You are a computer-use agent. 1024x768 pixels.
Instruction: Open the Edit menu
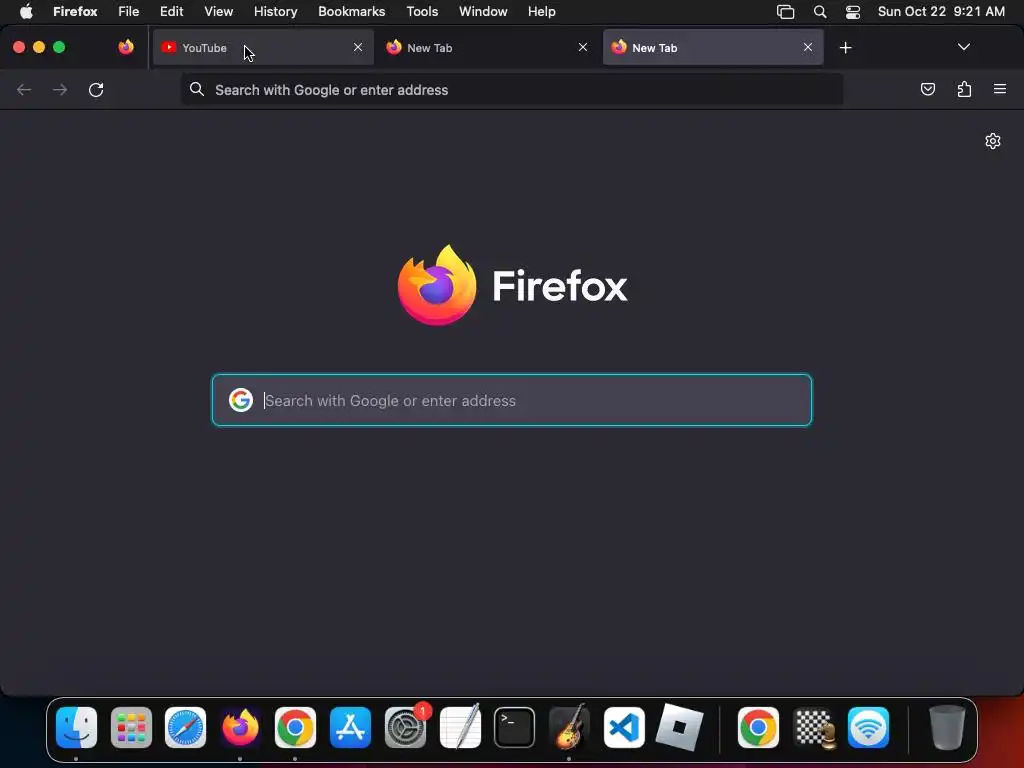tap(172, 11)
